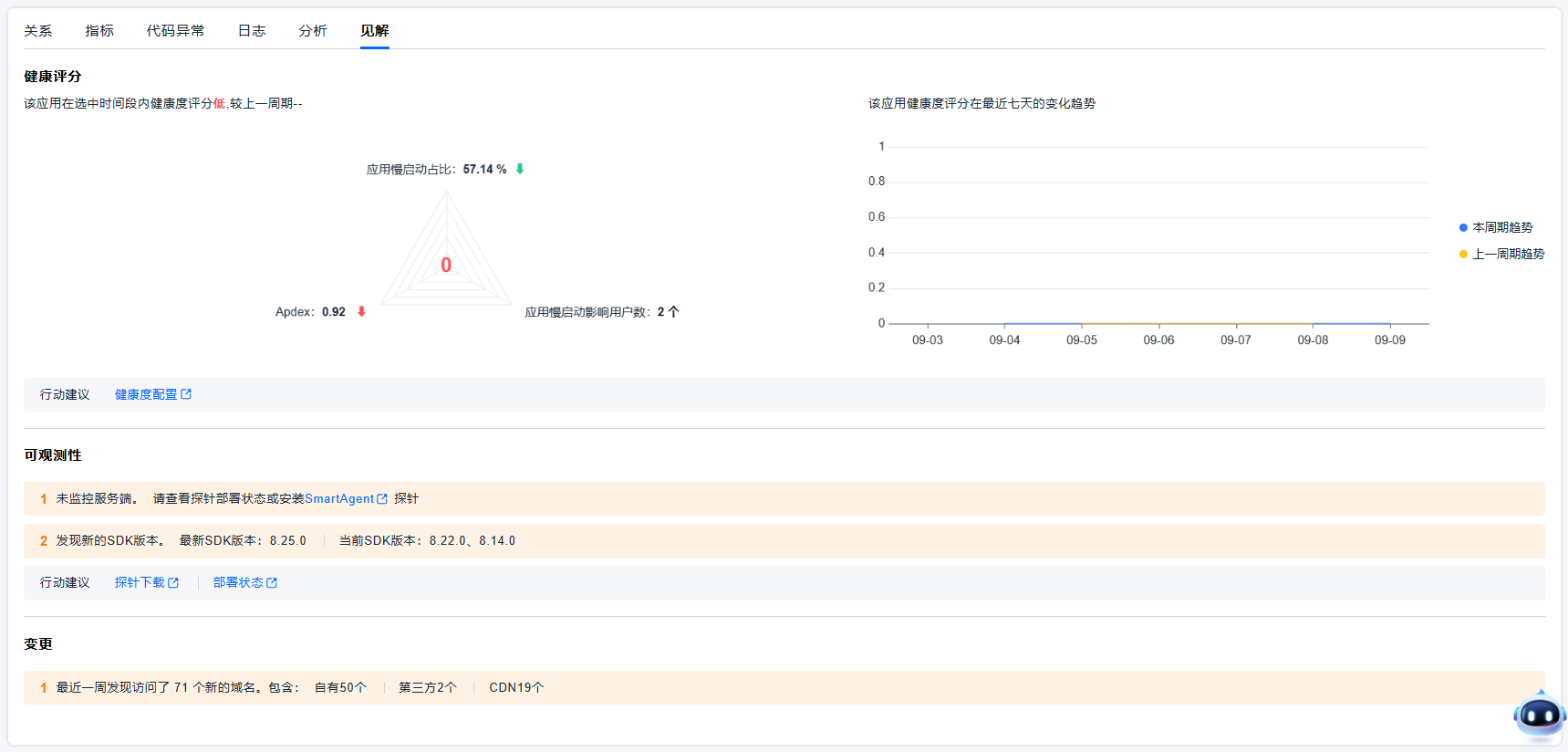The width and height of the screenshot is (1568, 752).
Task: Switch to the 关系 tab
Action: click(38, 31)
